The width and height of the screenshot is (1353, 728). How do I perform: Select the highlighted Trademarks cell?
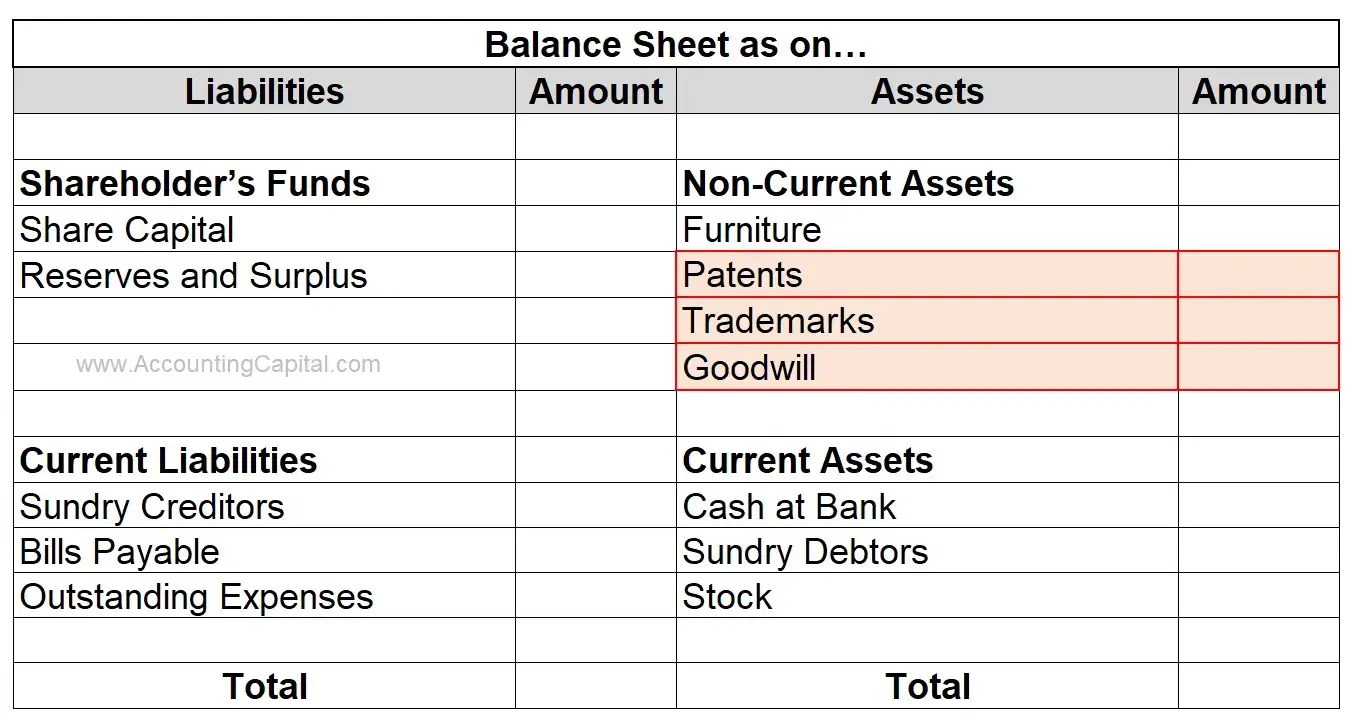(927, 320)
